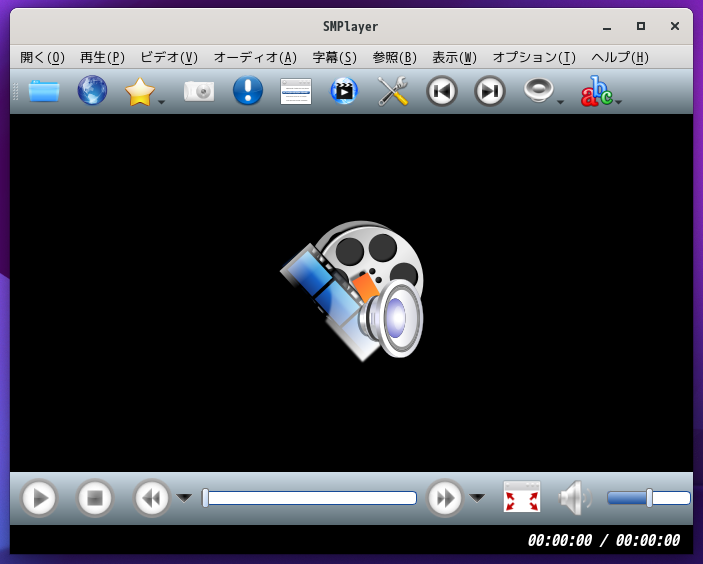Expand the abc subtitle dropdown arrow
703x564 pixels.
pyautogui.click(x=619, y=103)
